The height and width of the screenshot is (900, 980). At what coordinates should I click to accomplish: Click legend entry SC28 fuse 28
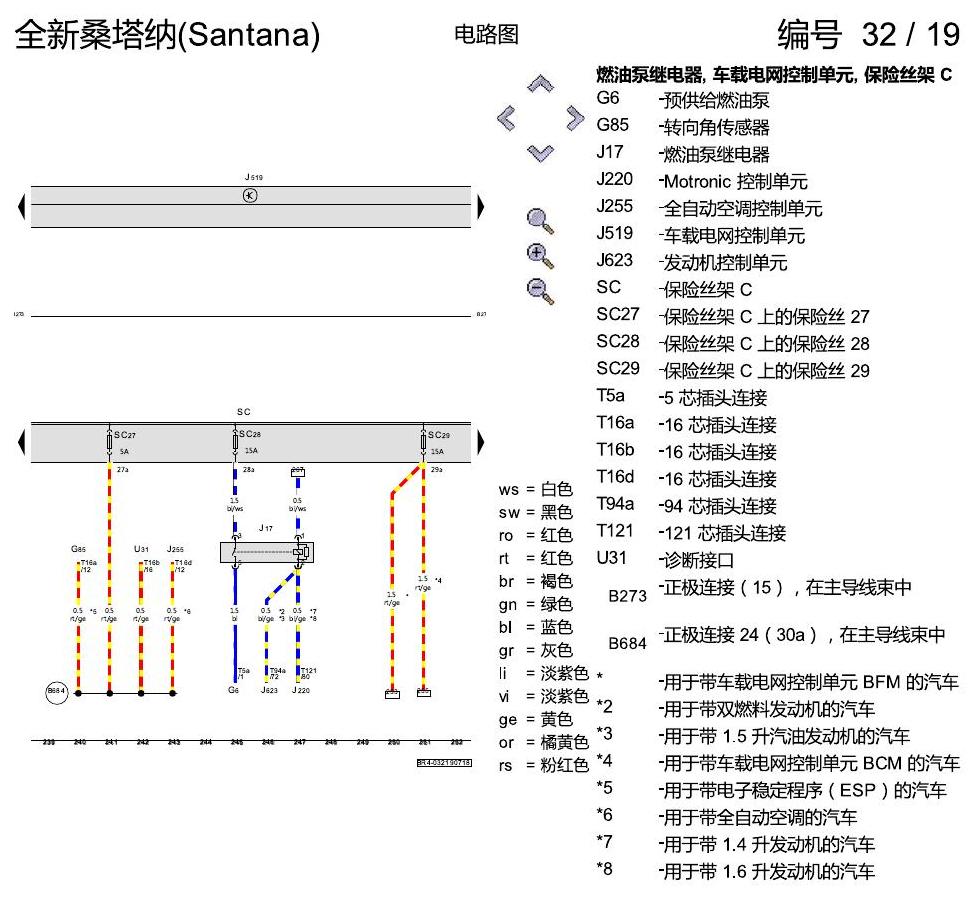[733, 343]
